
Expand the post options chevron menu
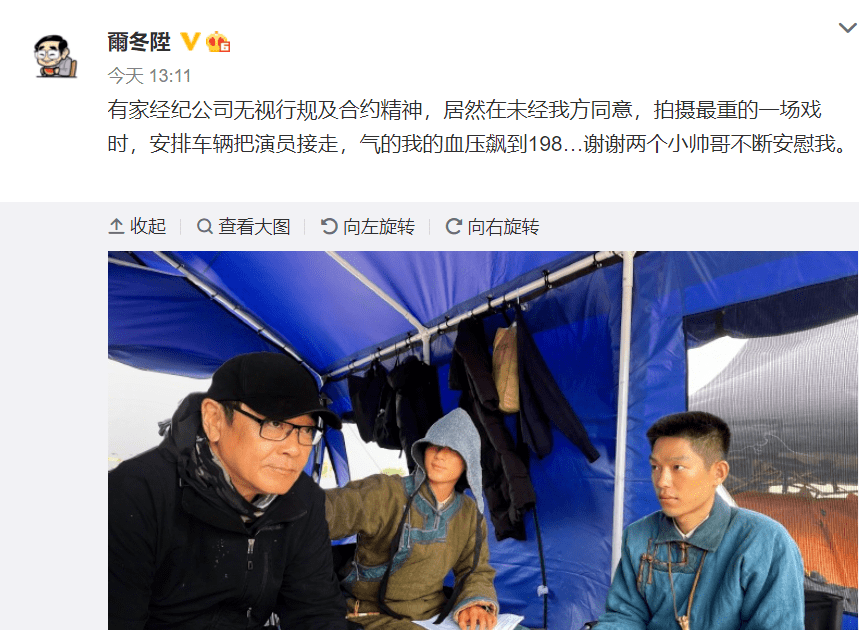[x=848, y=27]
